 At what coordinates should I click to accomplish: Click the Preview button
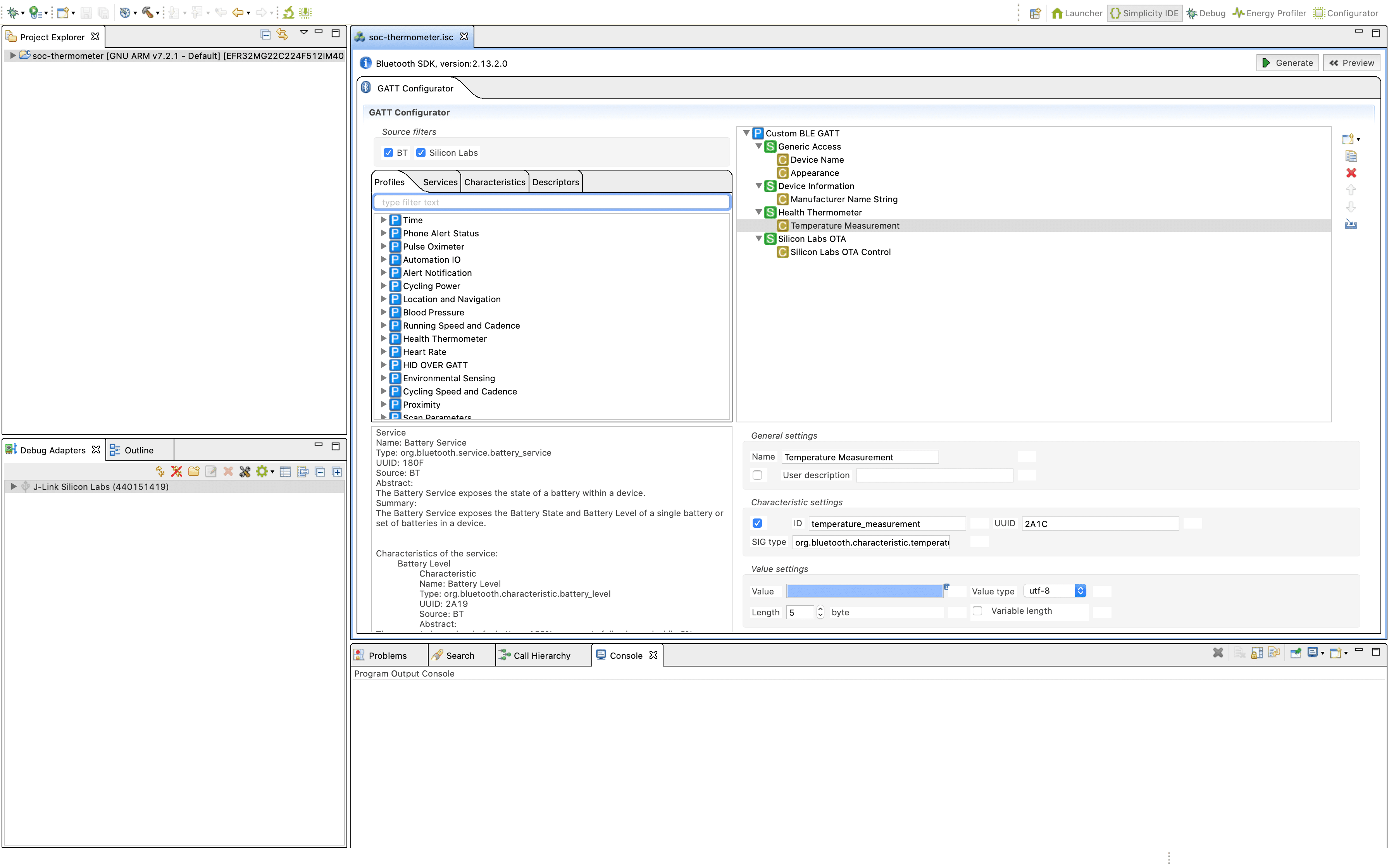[x=1352, y=62]
